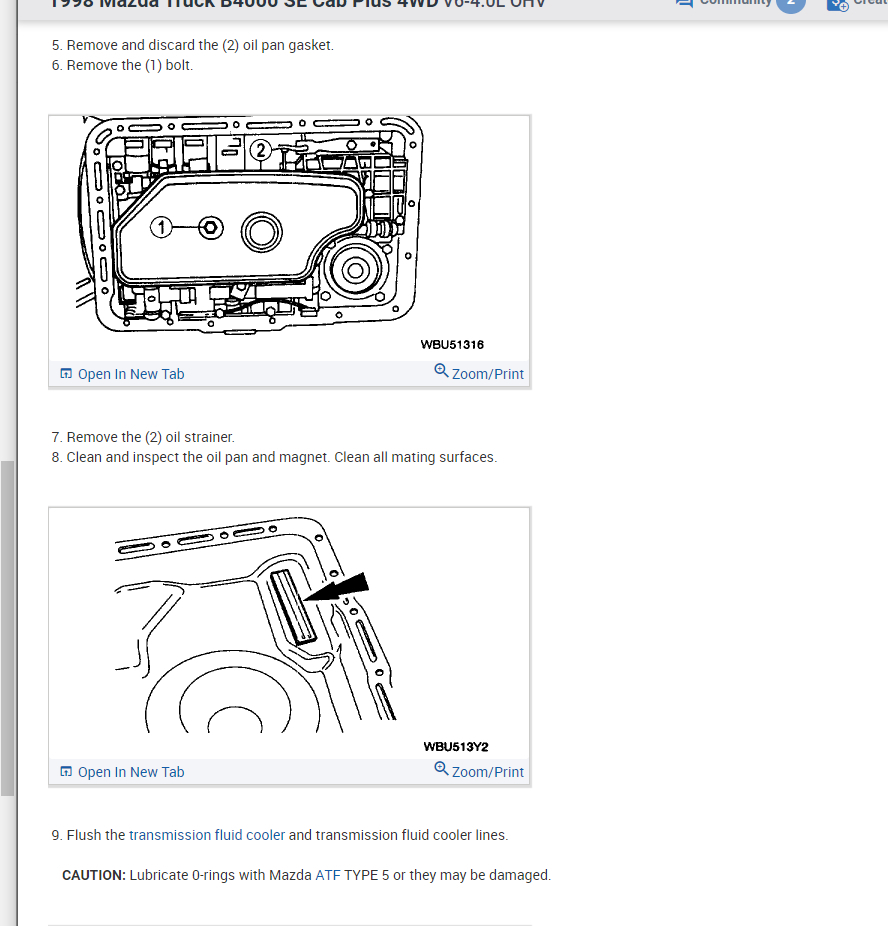Click magnifier icon beside WBU51316 Zoom/Print

coord(441,370)
